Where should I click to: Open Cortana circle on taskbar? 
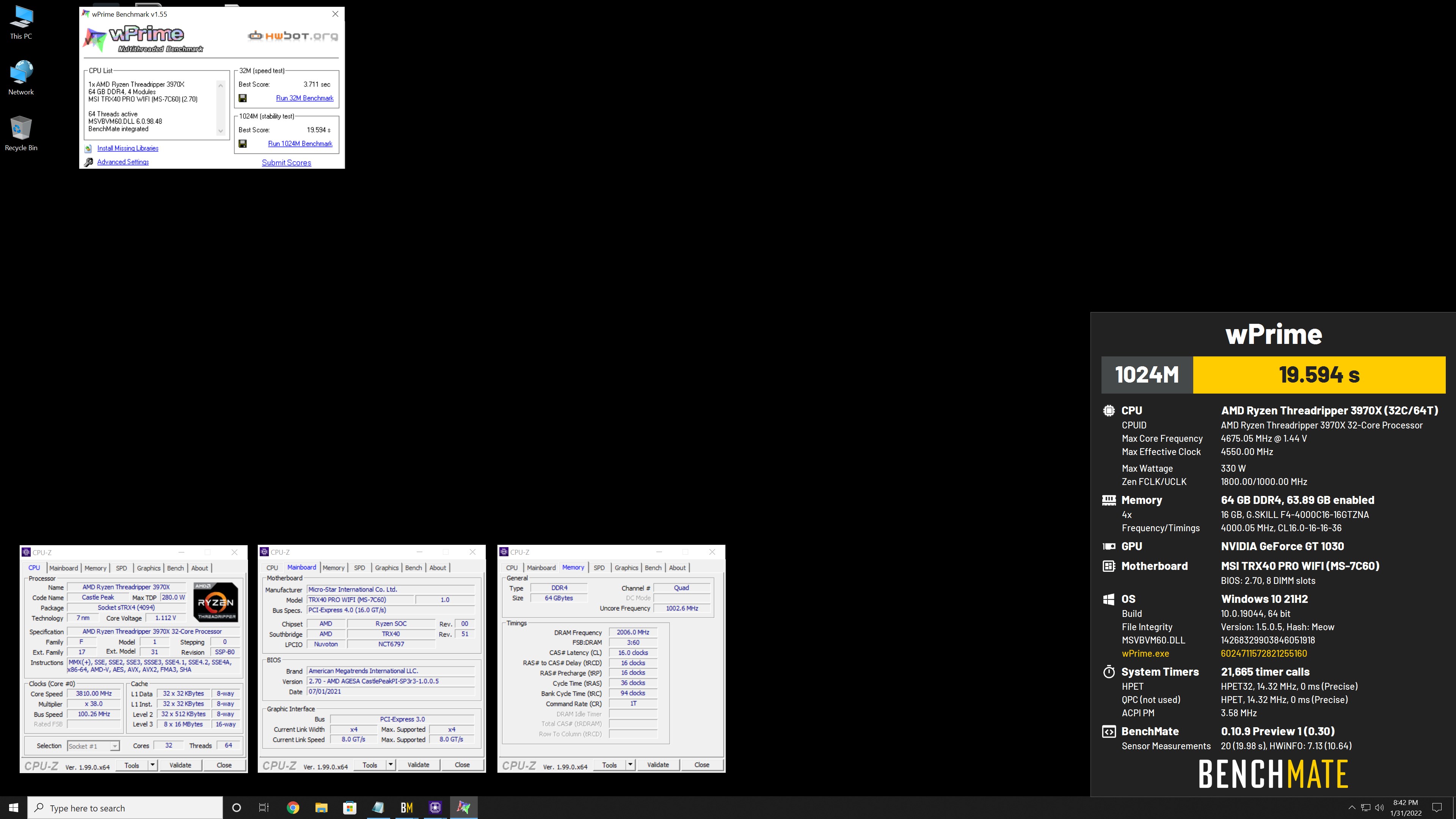tap(236, 808)
